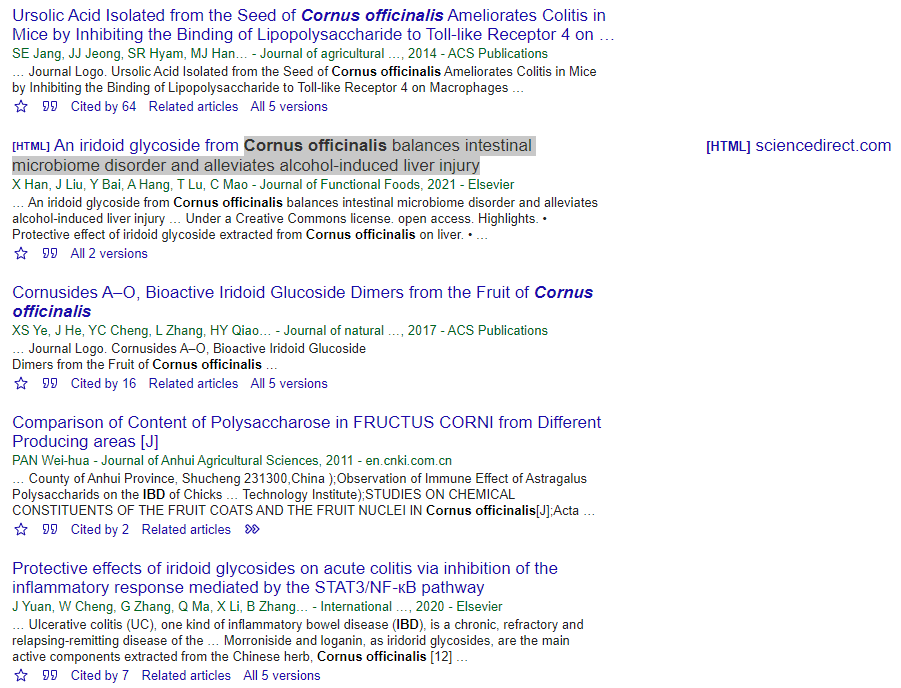Open Related articles for Cornusides A–O
The width and height of the screenshot is (901, 688).
[x=193, y=383]
